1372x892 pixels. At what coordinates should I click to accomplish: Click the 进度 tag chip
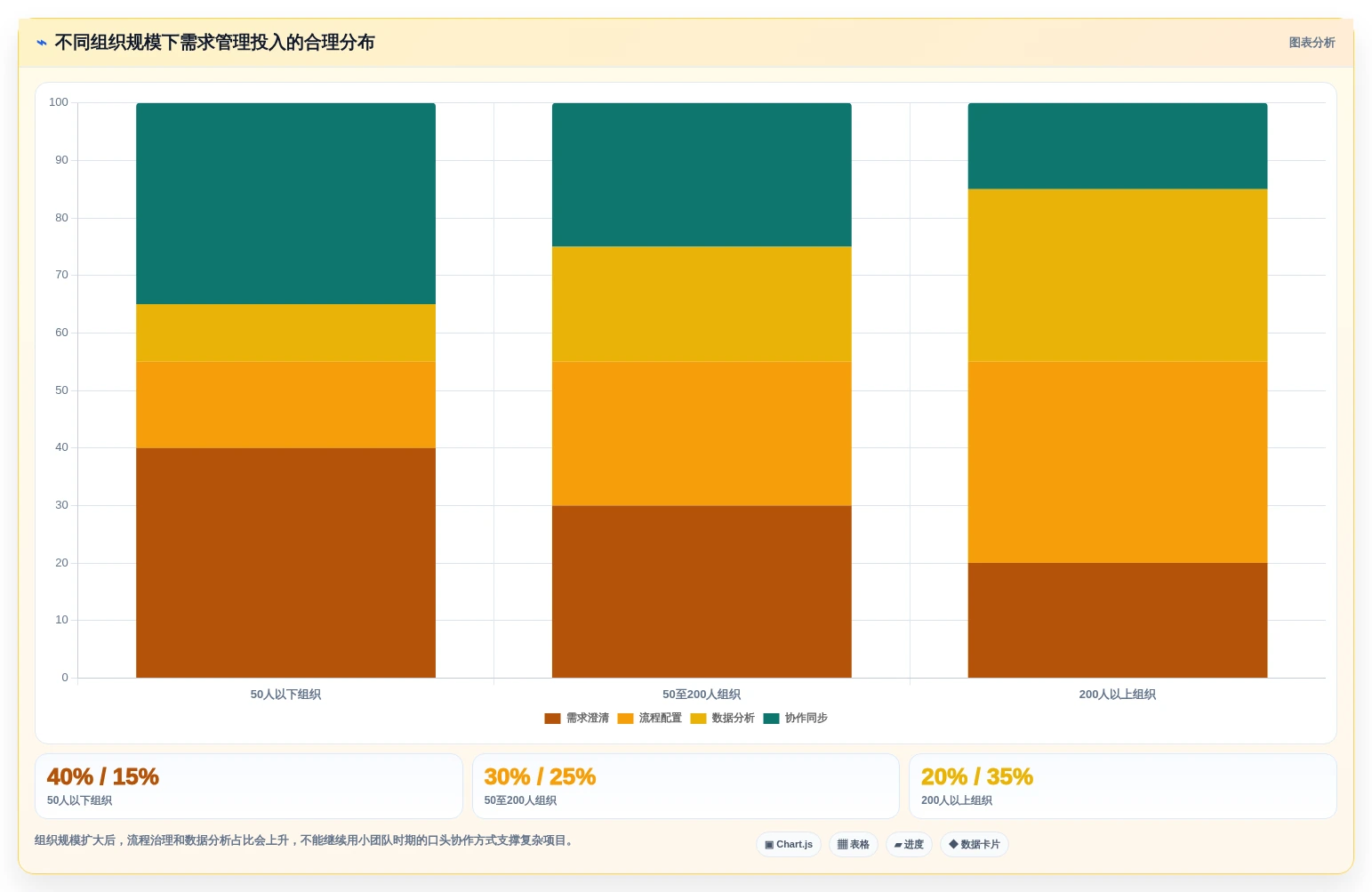point(909,845)
